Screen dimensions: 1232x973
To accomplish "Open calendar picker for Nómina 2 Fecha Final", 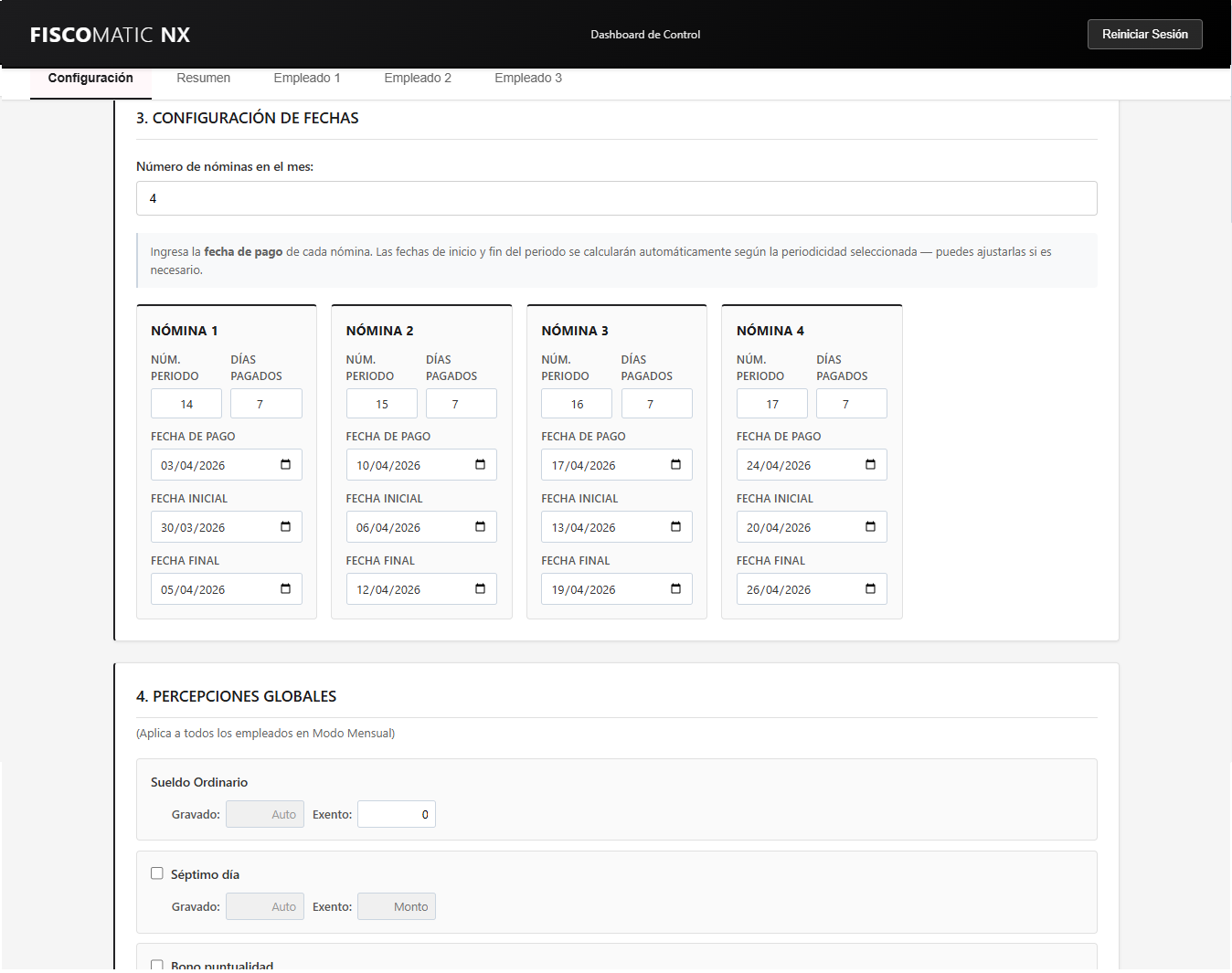I will (x=480, y=588).
